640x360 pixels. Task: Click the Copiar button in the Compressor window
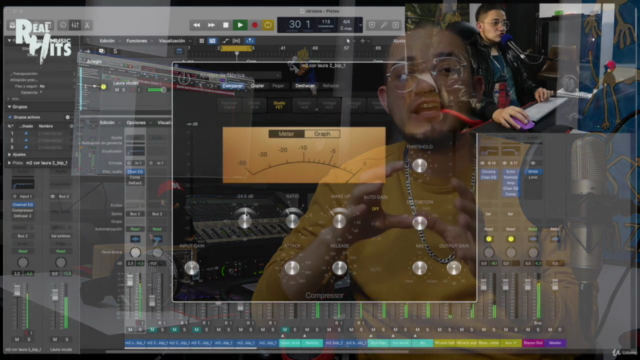click(257, 86)
